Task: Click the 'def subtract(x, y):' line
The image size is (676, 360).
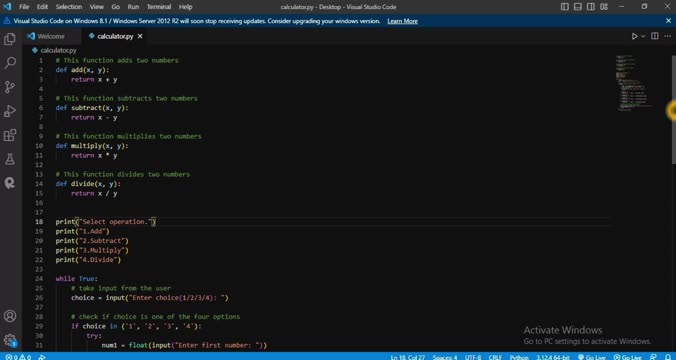Action: pyautogui.click(x=92, y=108)
